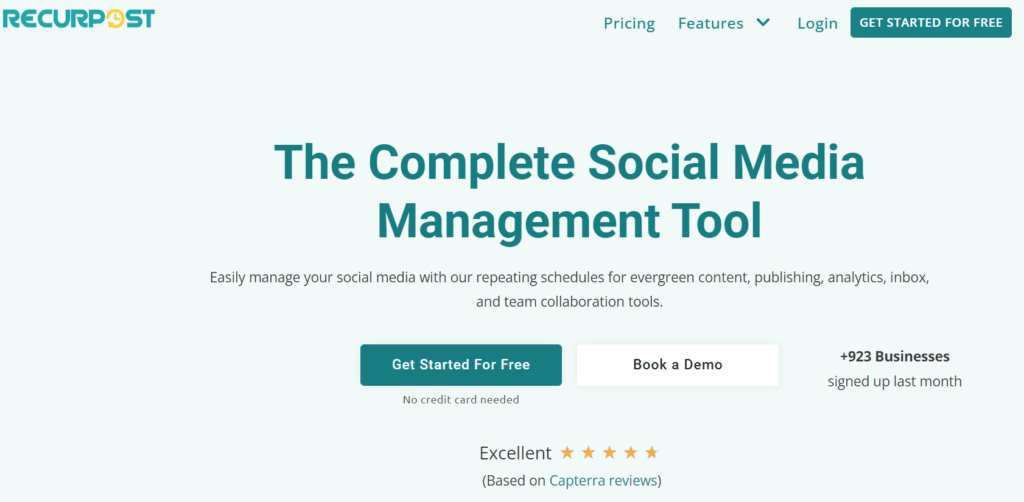Go to the Pricing page
This screenshot has width=1024, height=502.
[x=629, y=23]
